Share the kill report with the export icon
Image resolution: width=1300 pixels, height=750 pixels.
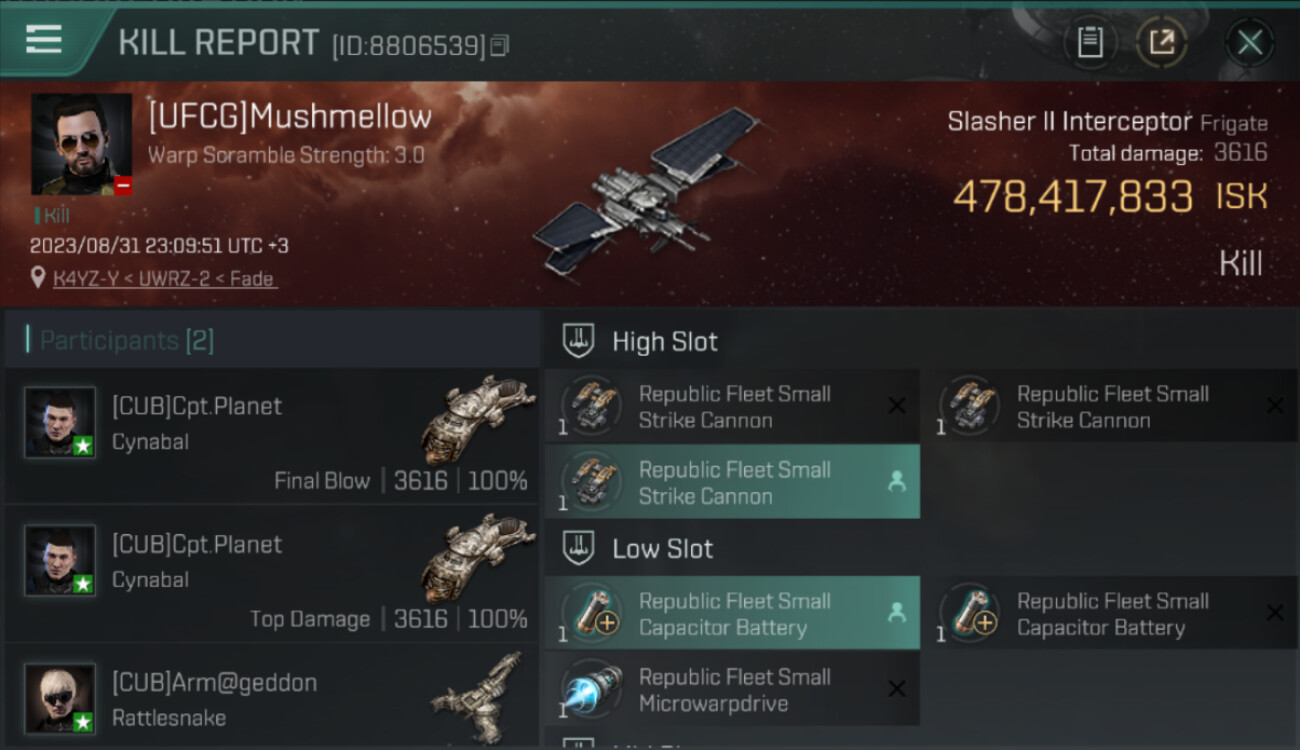pos(1161,42)
